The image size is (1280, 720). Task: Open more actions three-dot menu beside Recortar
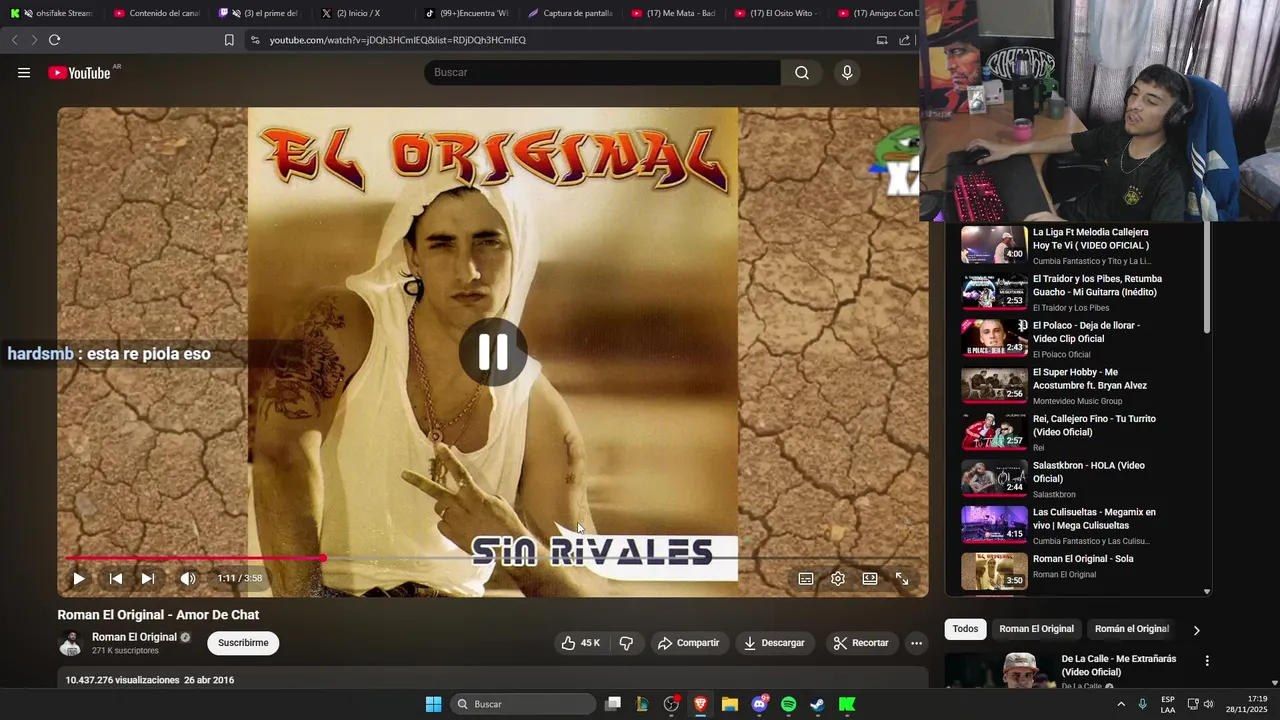[x=916, y=643]
